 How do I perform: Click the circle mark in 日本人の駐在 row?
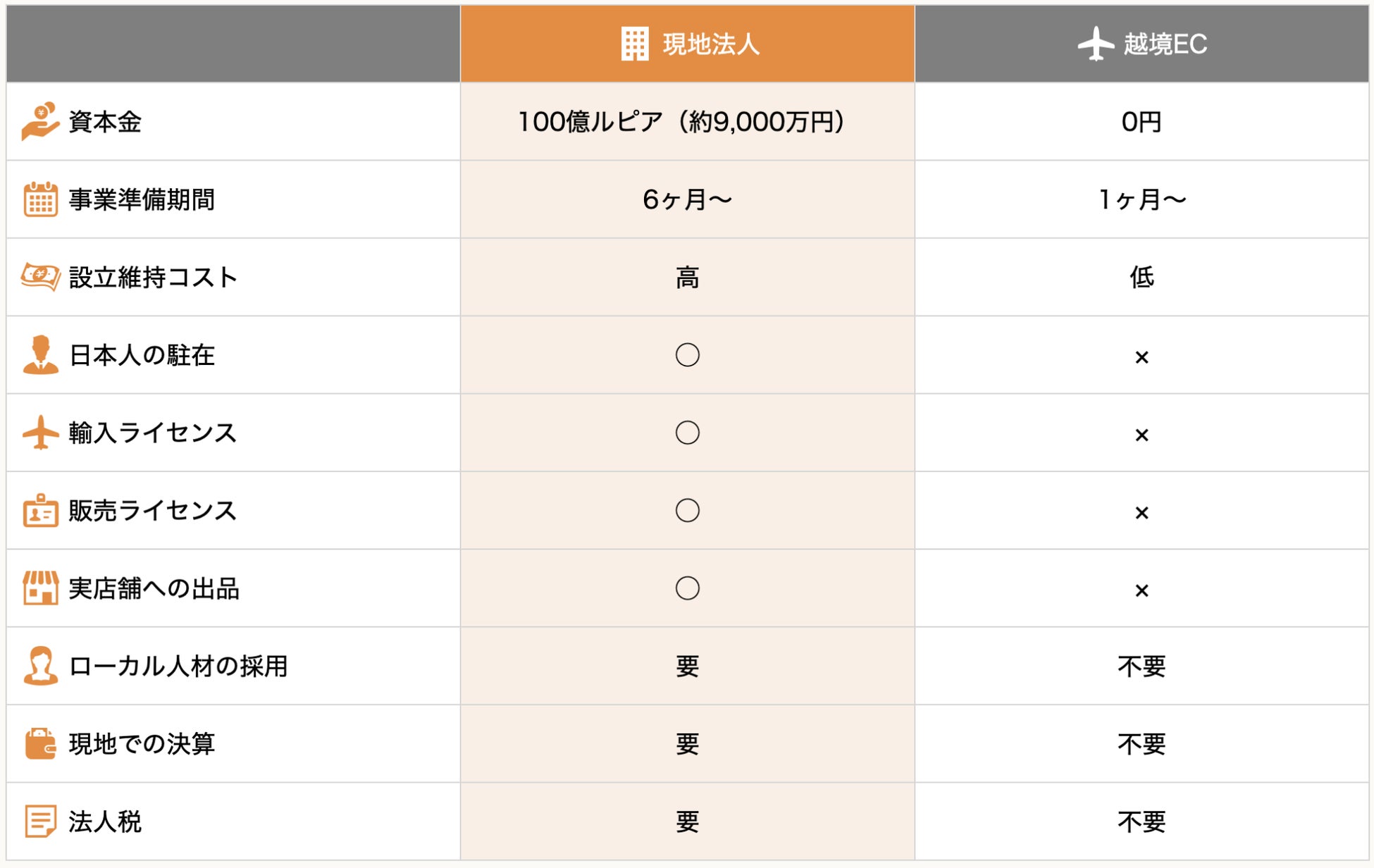click(x=687, y=354)
